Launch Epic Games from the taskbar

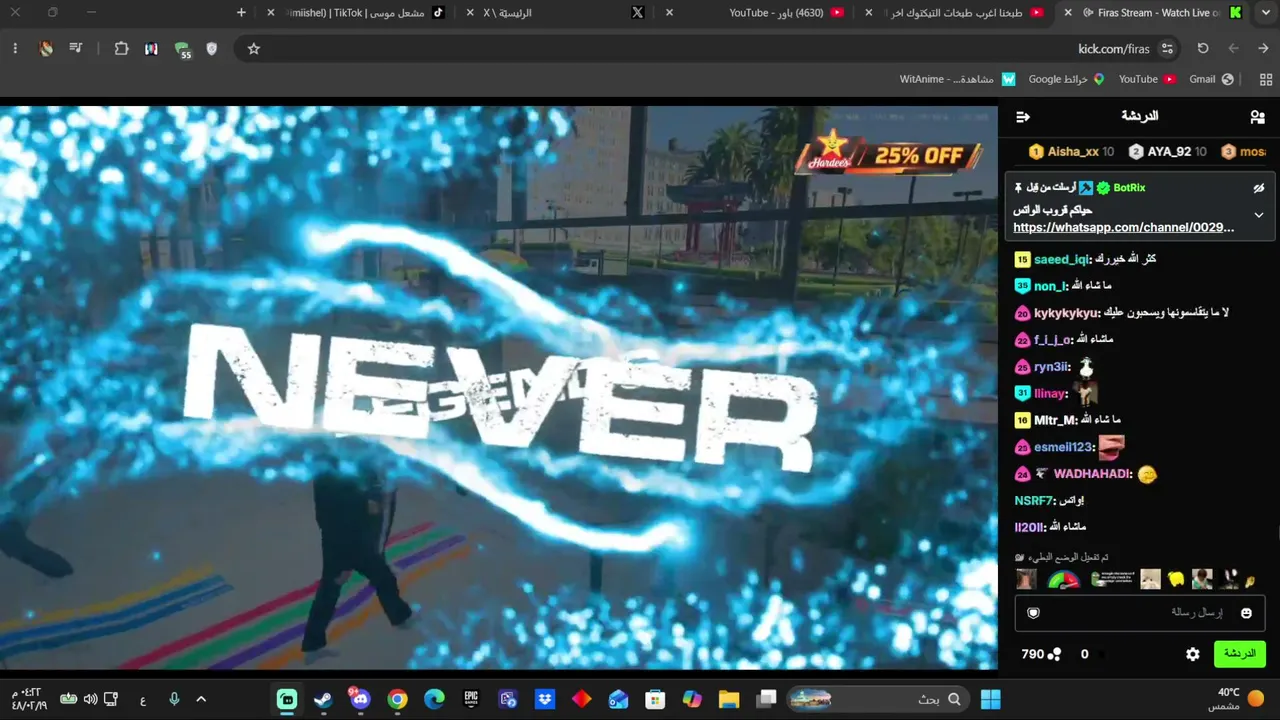[471, 699]
